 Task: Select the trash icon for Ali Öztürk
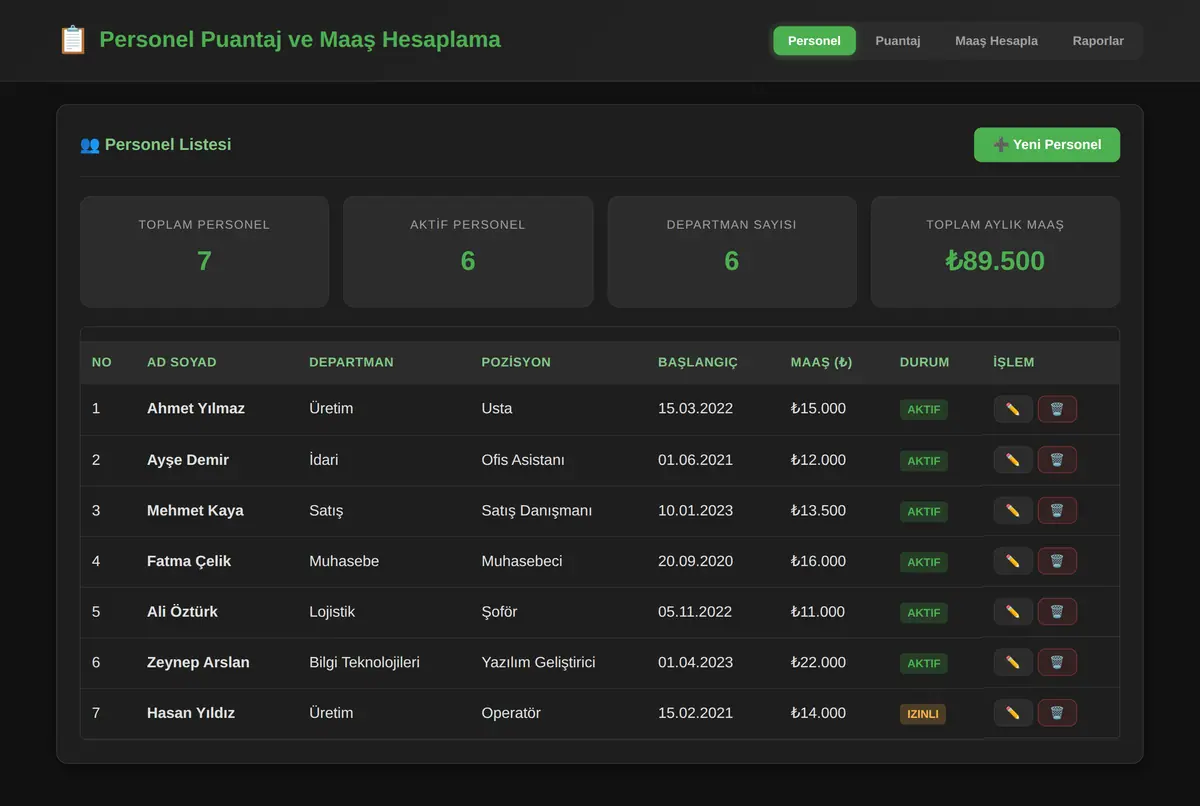1057,611
